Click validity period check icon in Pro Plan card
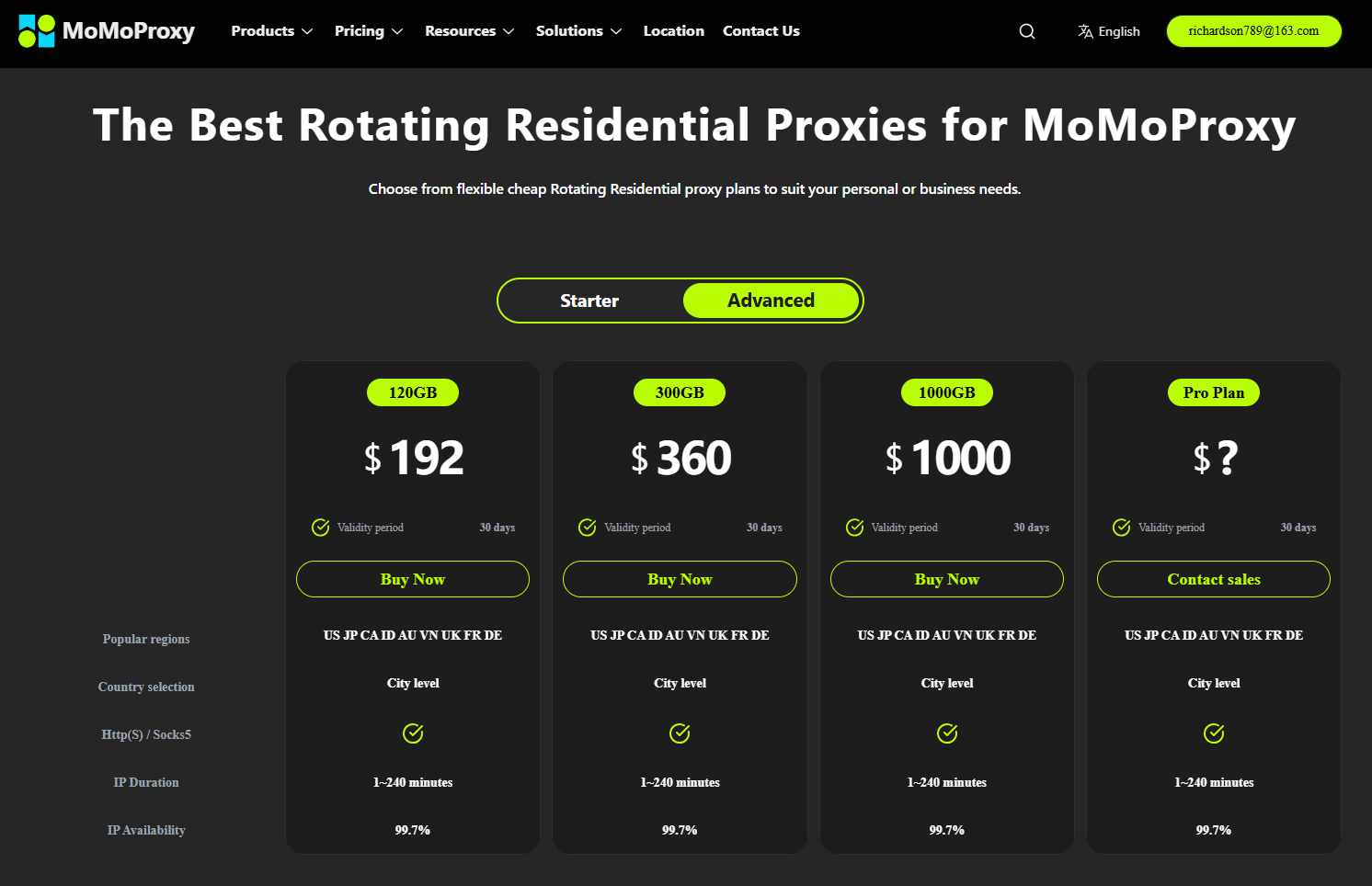The width and height of the screenshot is (1372, 886). [1122, 528]
